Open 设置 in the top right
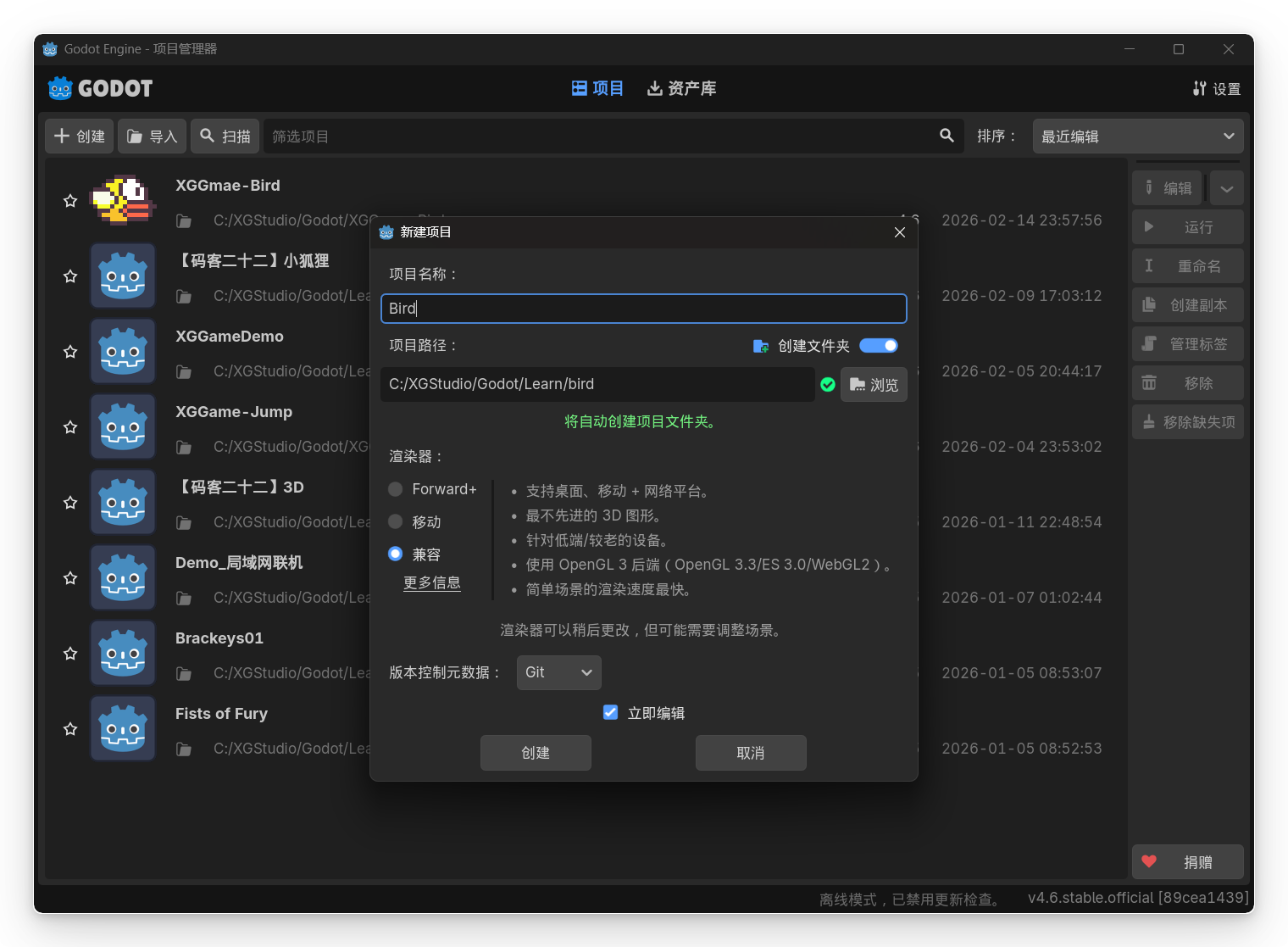The image size is (1288, 947). point(1216,89)
